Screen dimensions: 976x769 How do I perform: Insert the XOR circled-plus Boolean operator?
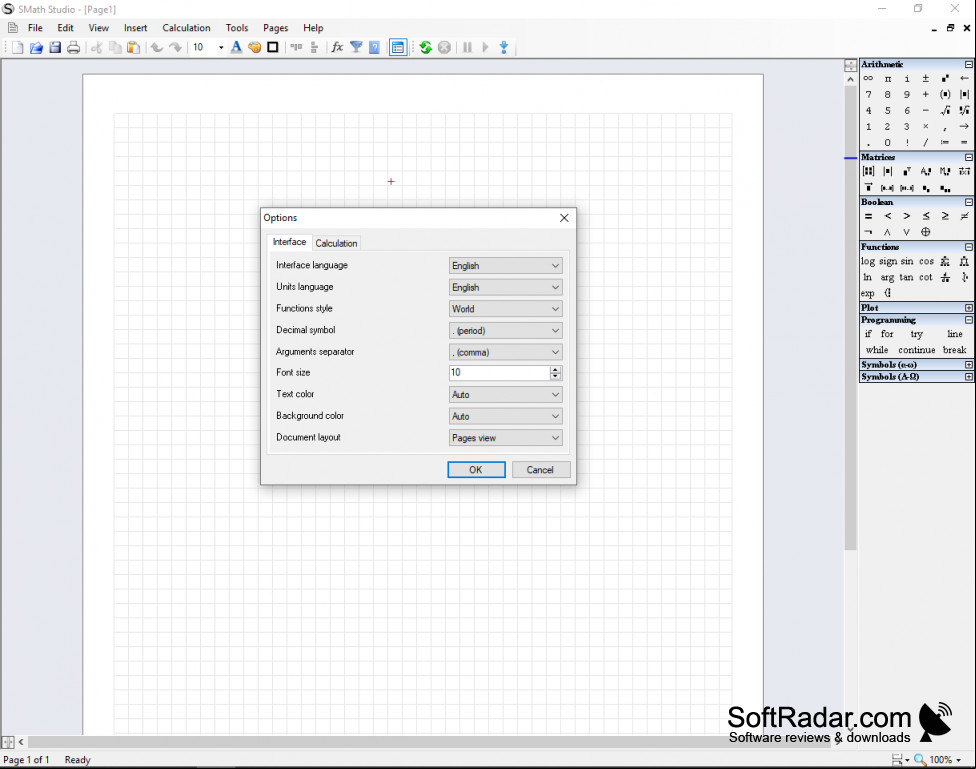point(926,232)
